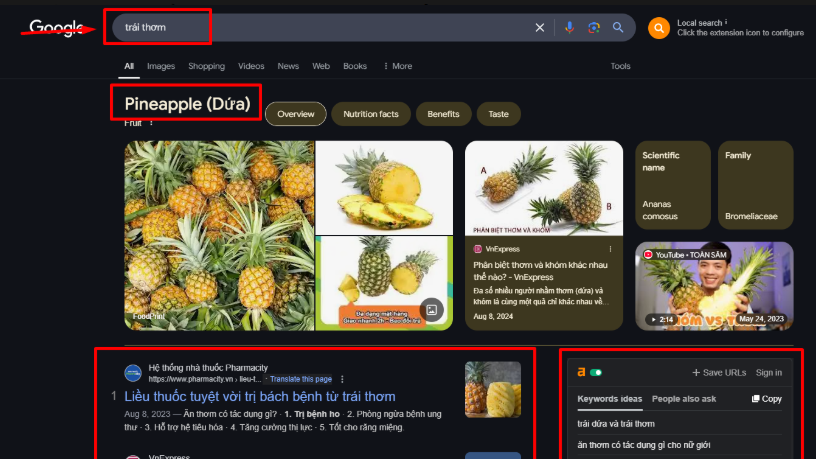
Task: Open image viewer icon on pineapple collage
Action: pyautogui.click(x=431, y=310)
